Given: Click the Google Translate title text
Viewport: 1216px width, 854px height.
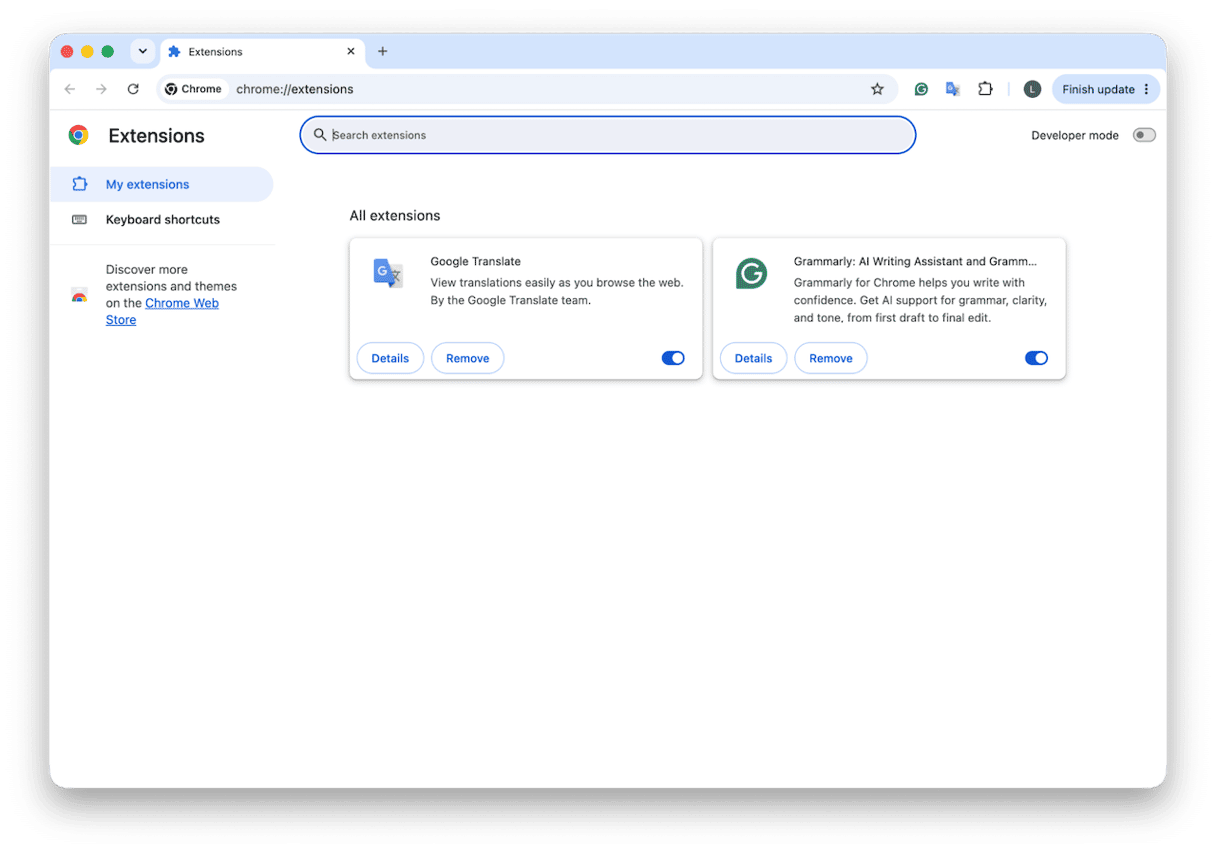Looking at the screenshot, I should 475,261.
